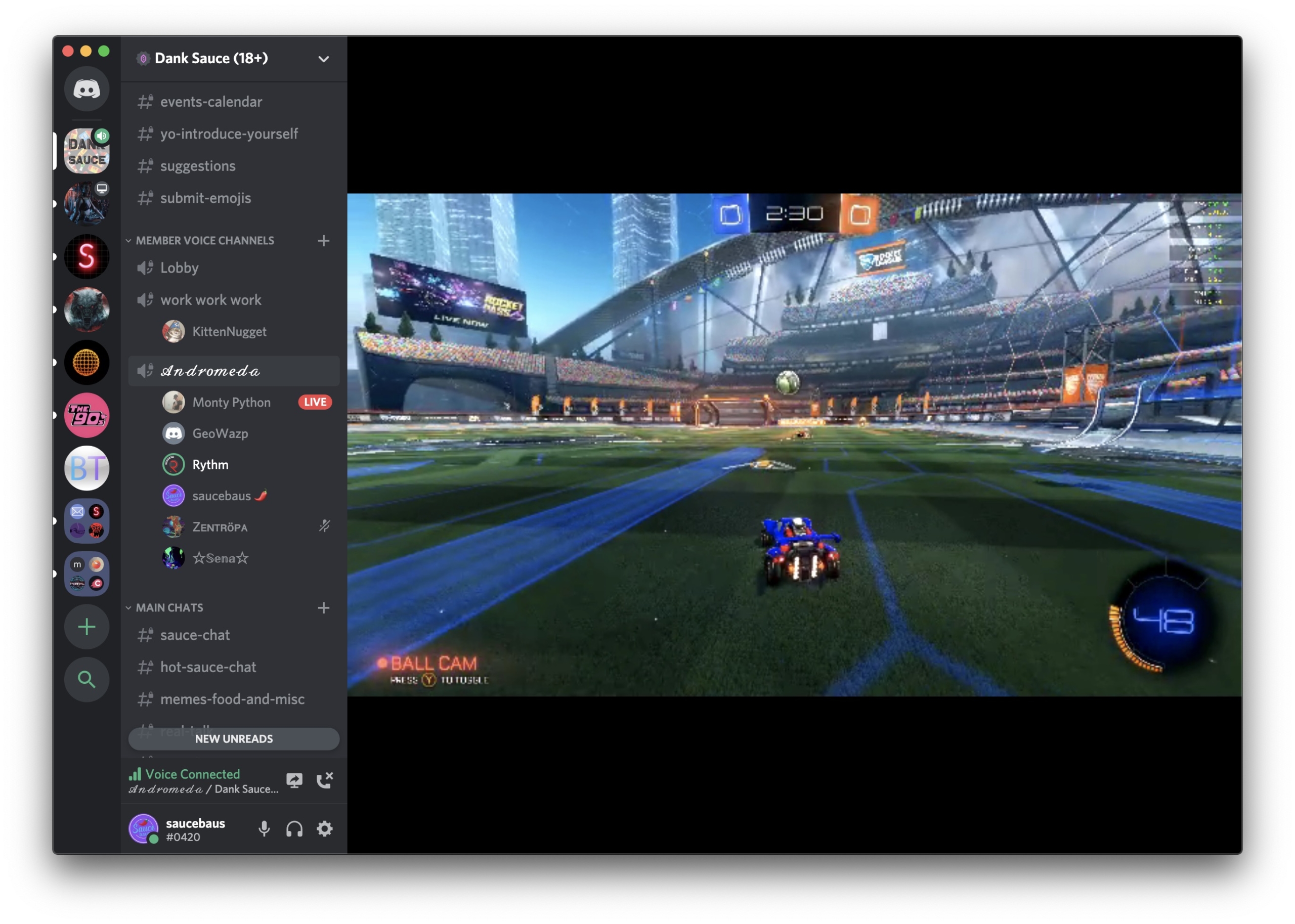
Task: Click the saucebaus headphones icon
Action: (293, 829)
